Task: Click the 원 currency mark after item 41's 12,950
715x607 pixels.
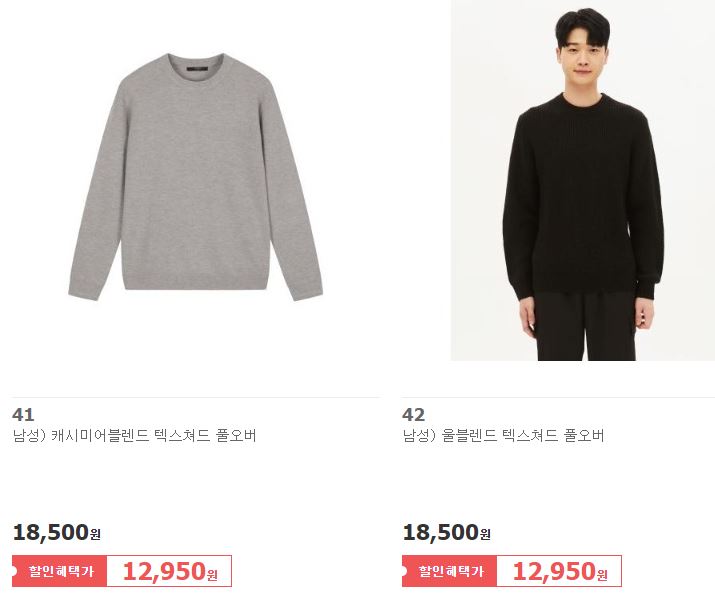Action: click(x=212, y=575)
